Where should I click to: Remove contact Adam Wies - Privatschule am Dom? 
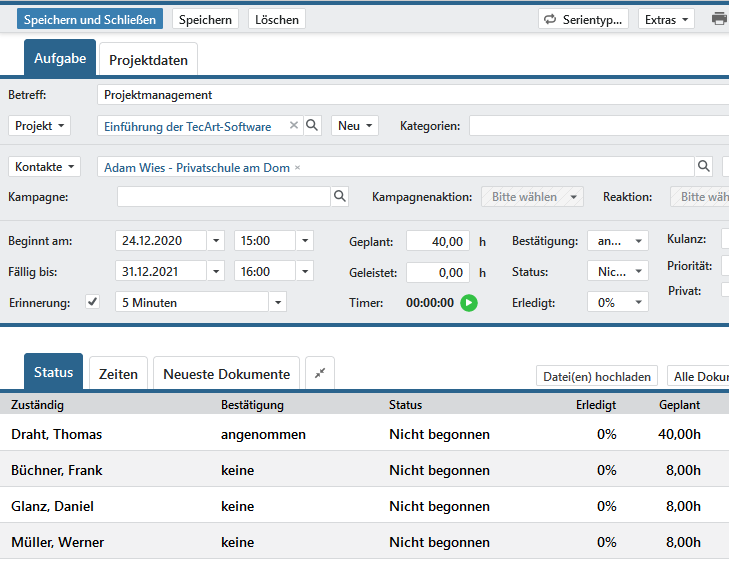pyautogui.click(x=298, y=168)
